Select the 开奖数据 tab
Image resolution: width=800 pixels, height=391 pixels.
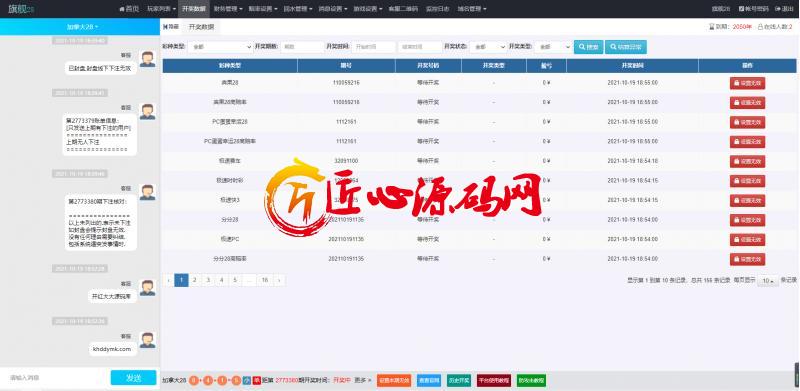pyautogui.click(x=201, y=27)
